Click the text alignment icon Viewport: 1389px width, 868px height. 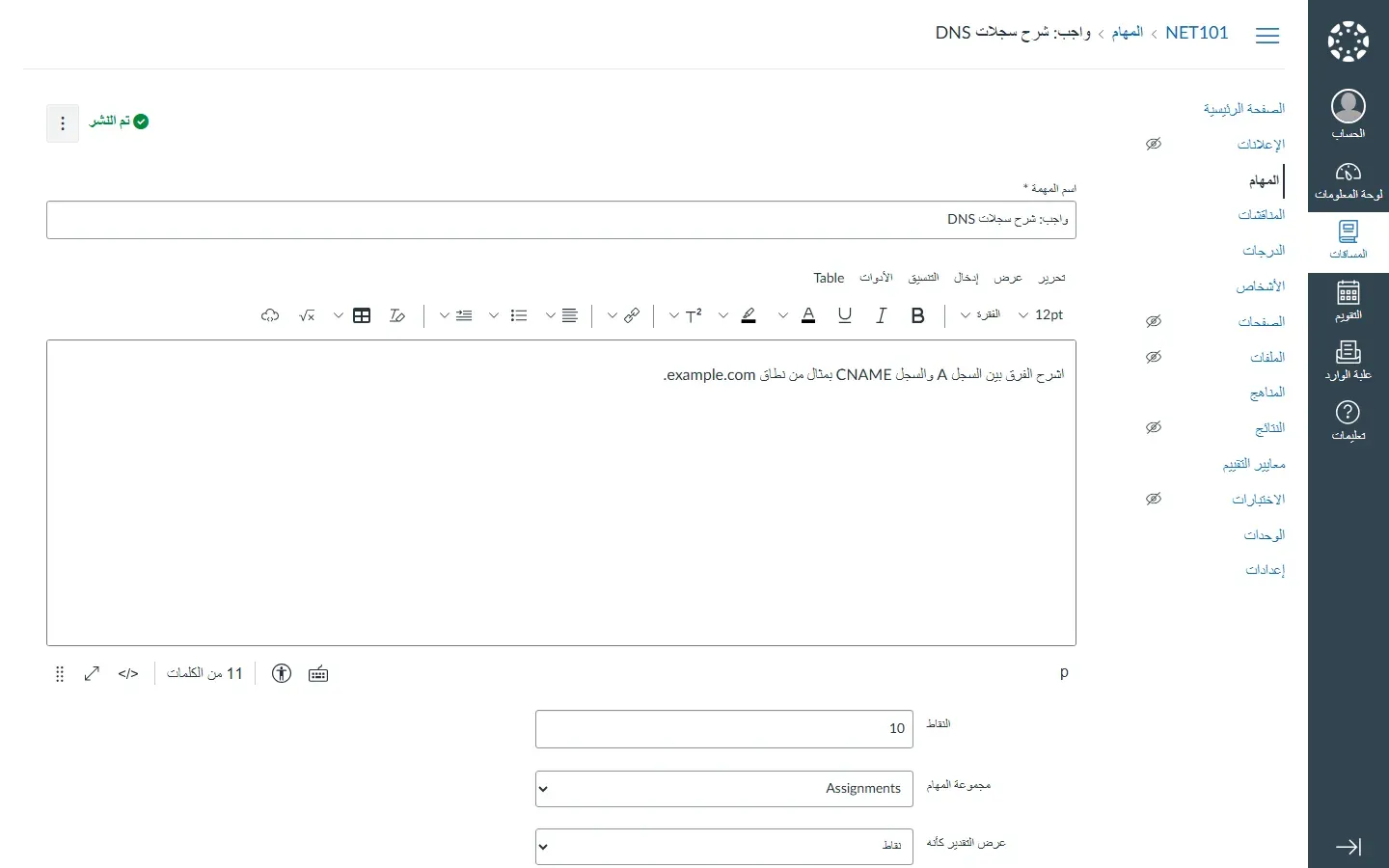click(570, 315)
